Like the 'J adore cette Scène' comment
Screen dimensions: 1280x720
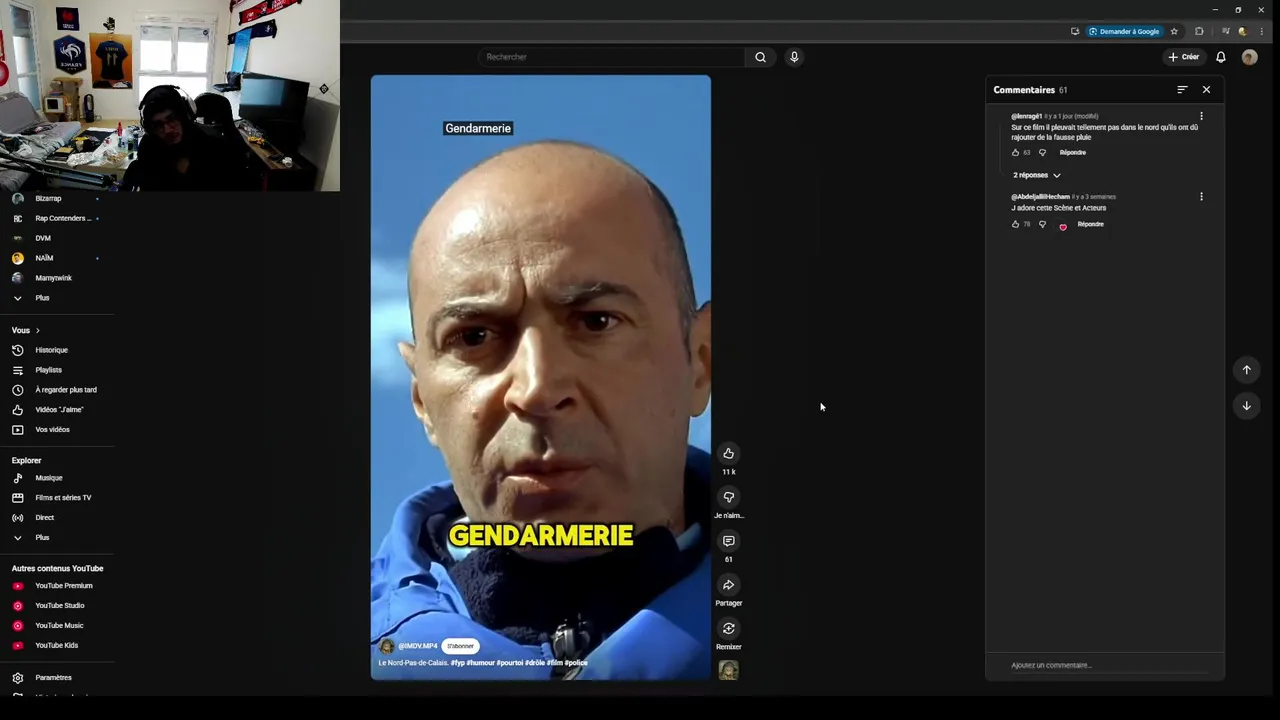(1015, 224)
